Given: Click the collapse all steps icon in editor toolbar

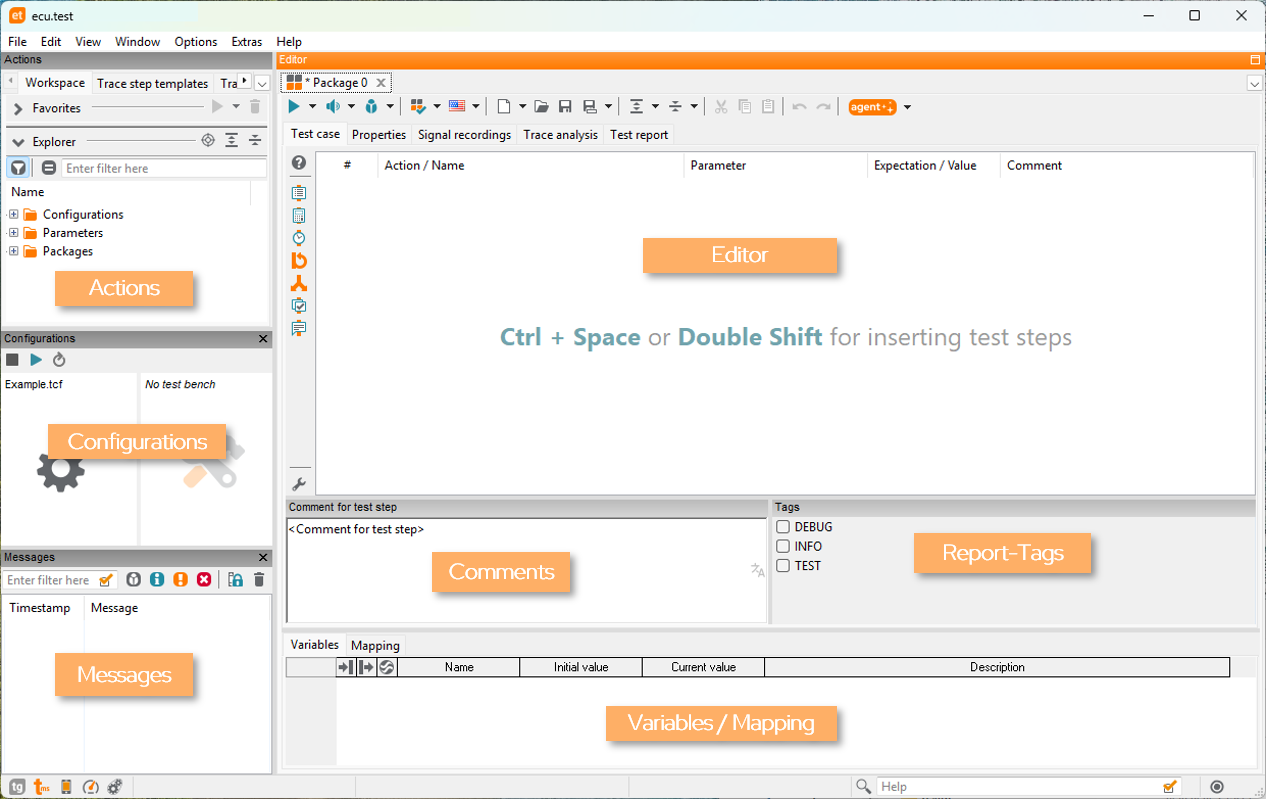Looking at the screenshot, I should [x=675, y=106].
